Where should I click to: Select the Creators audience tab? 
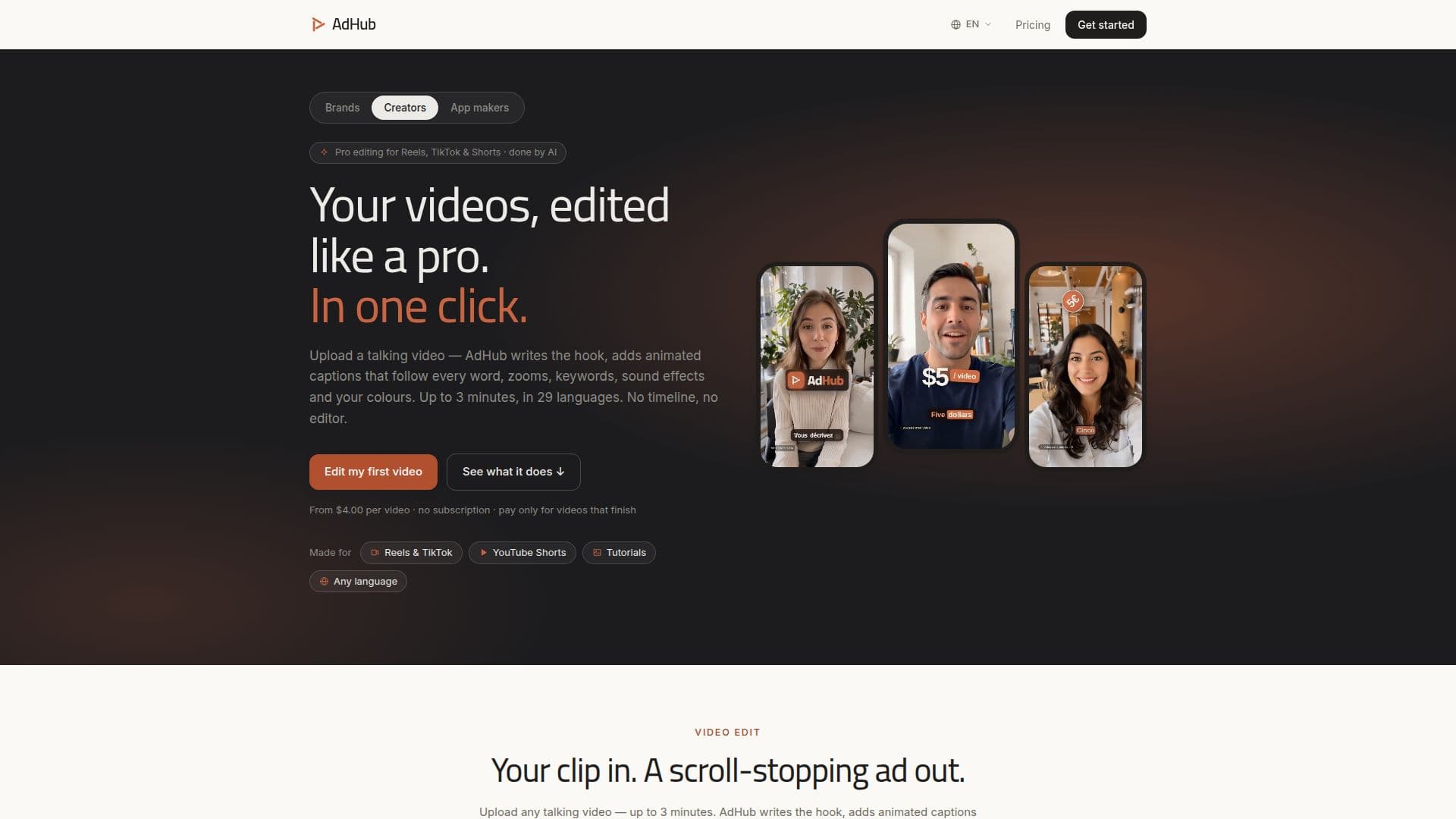405,108
